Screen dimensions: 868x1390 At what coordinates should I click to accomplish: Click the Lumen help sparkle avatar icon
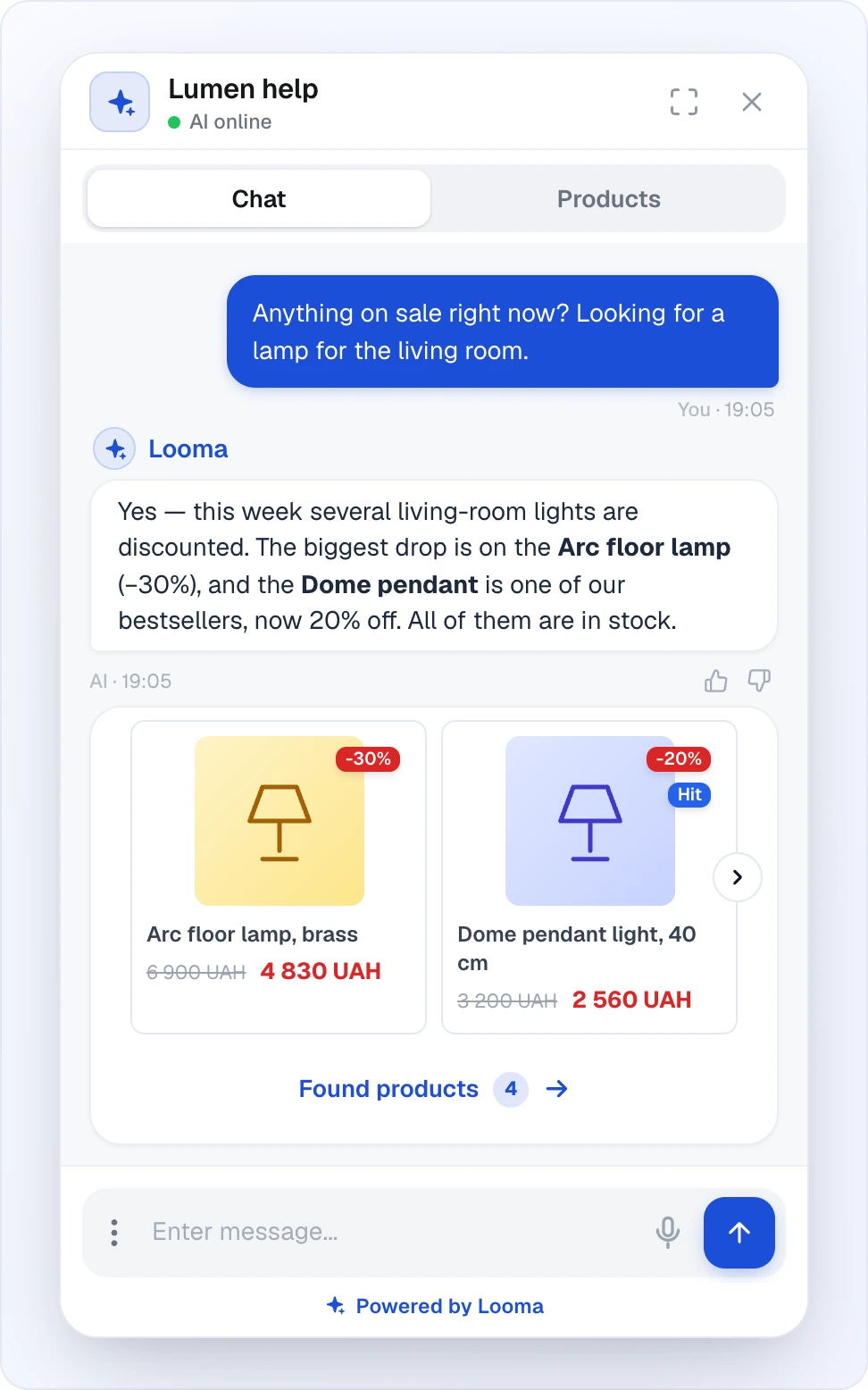[x=120, y=102]
